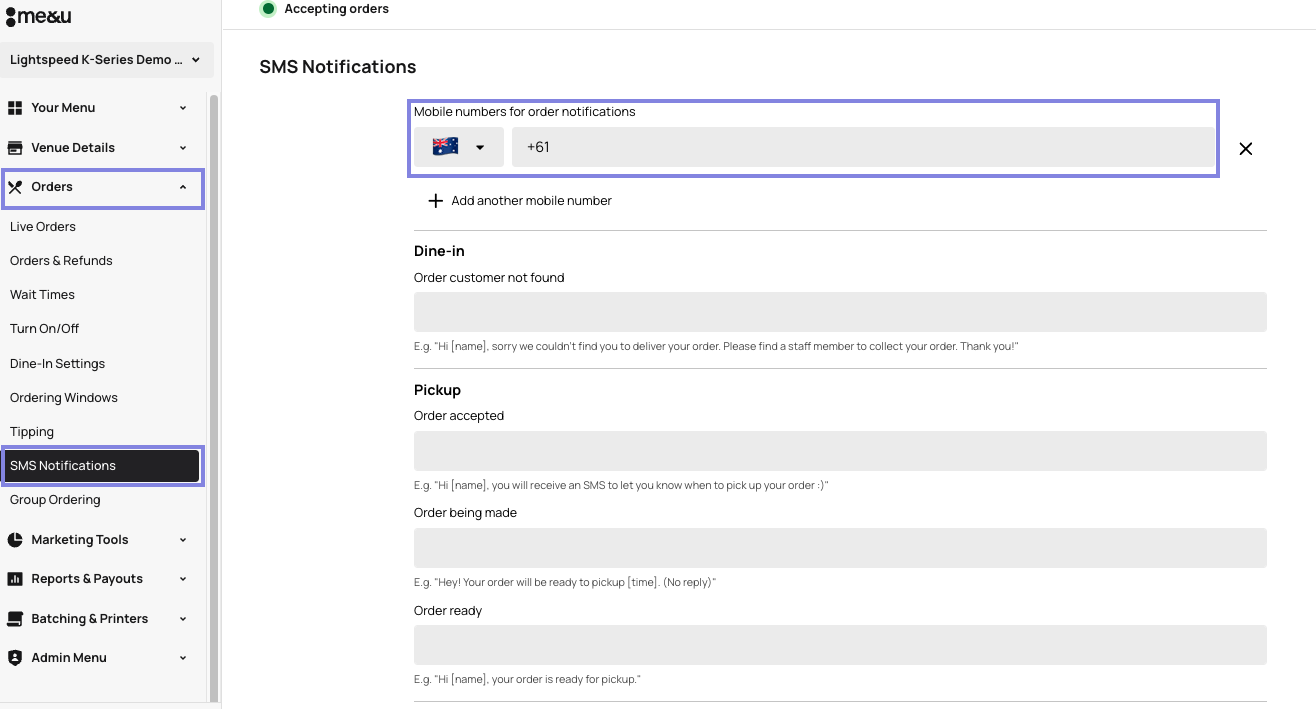Click the green Accepting orders indicator
1316x709 pixels.
click(267, 8)
